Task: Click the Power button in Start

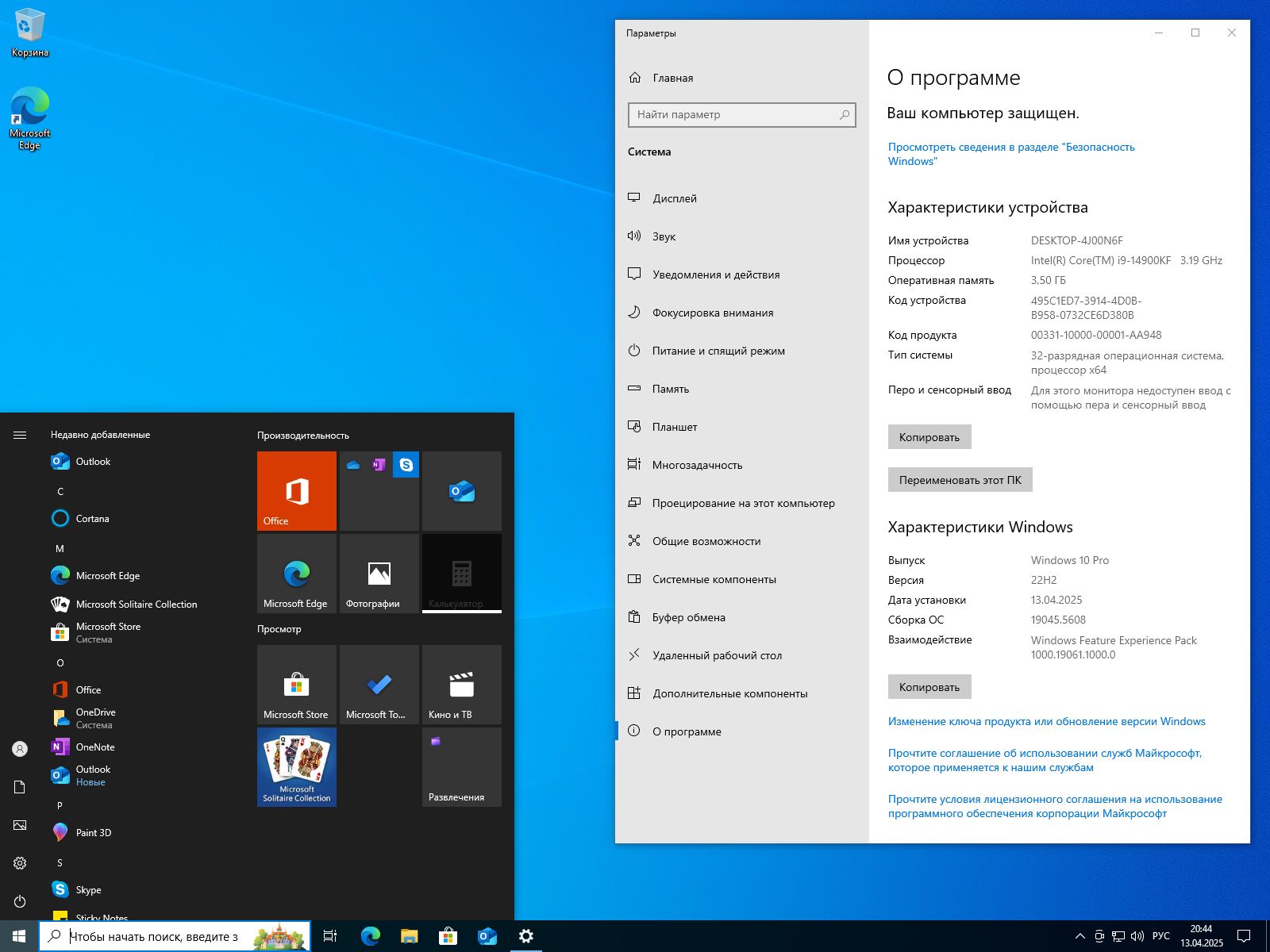Action: (20, 901)
